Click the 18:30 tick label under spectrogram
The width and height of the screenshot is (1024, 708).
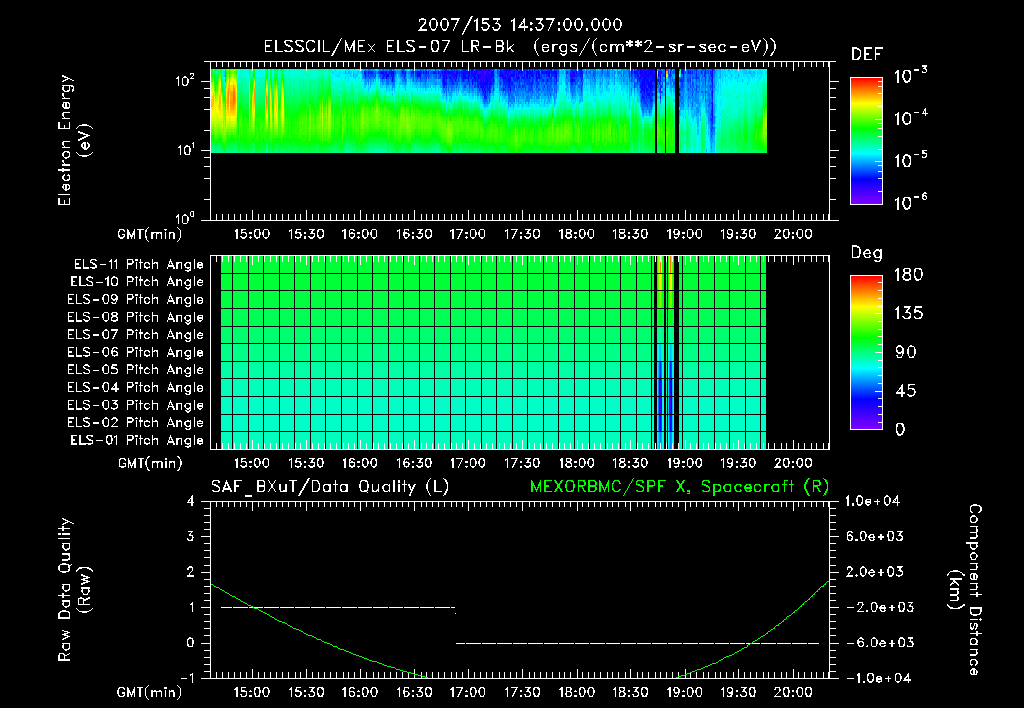pyautogui.click(x=630, y=234)
